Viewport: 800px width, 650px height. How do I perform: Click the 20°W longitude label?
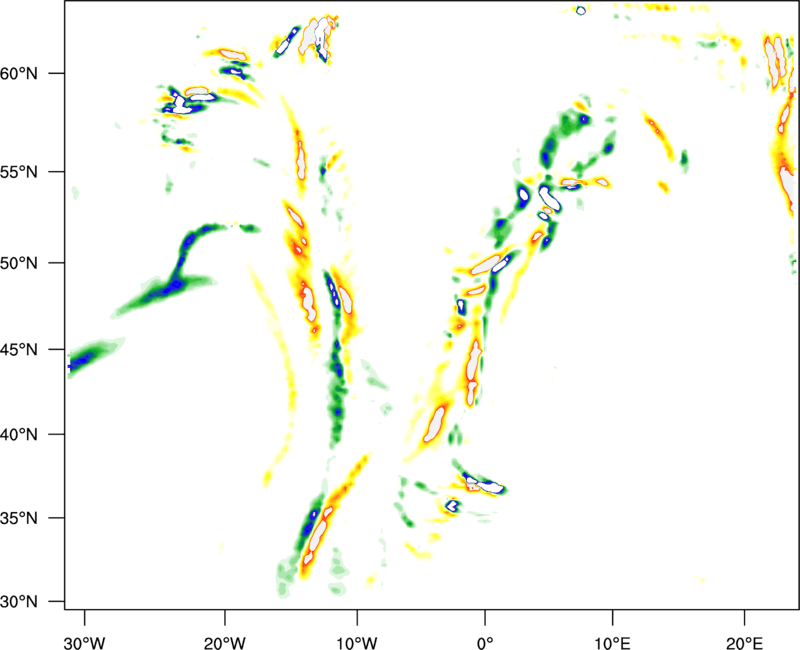tap(225, 643)
